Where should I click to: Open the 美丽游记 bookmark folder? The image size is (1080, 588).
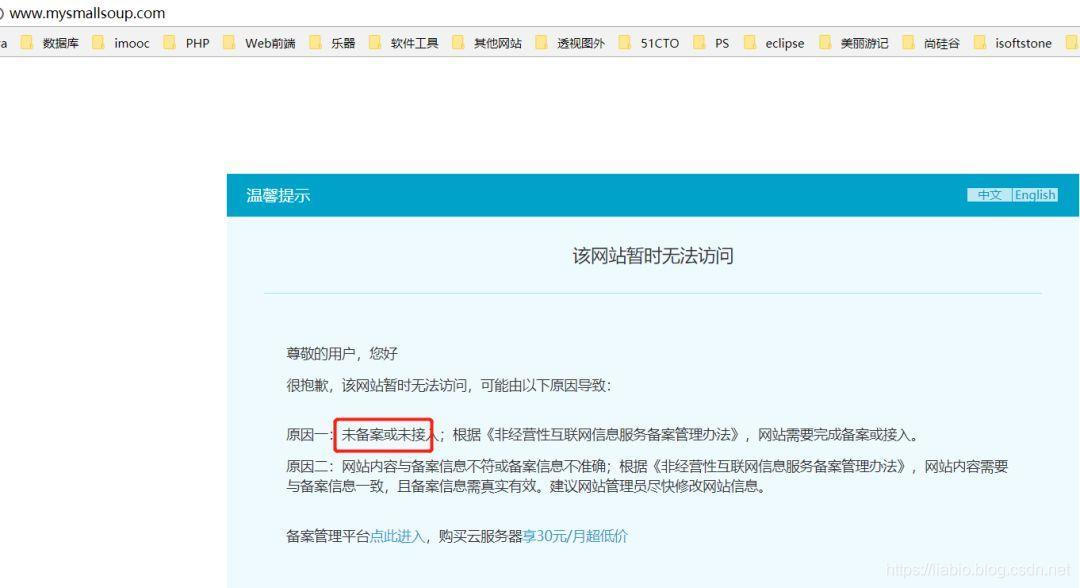pos(854,43)
